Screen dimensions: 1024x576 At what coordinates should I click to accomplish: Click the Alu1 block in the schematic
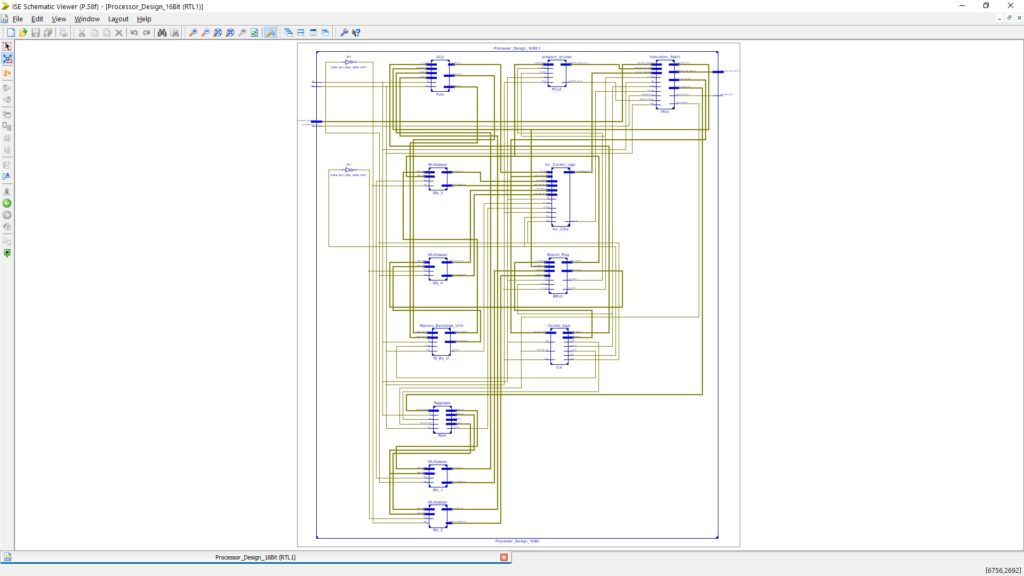[x=440, y=76]
